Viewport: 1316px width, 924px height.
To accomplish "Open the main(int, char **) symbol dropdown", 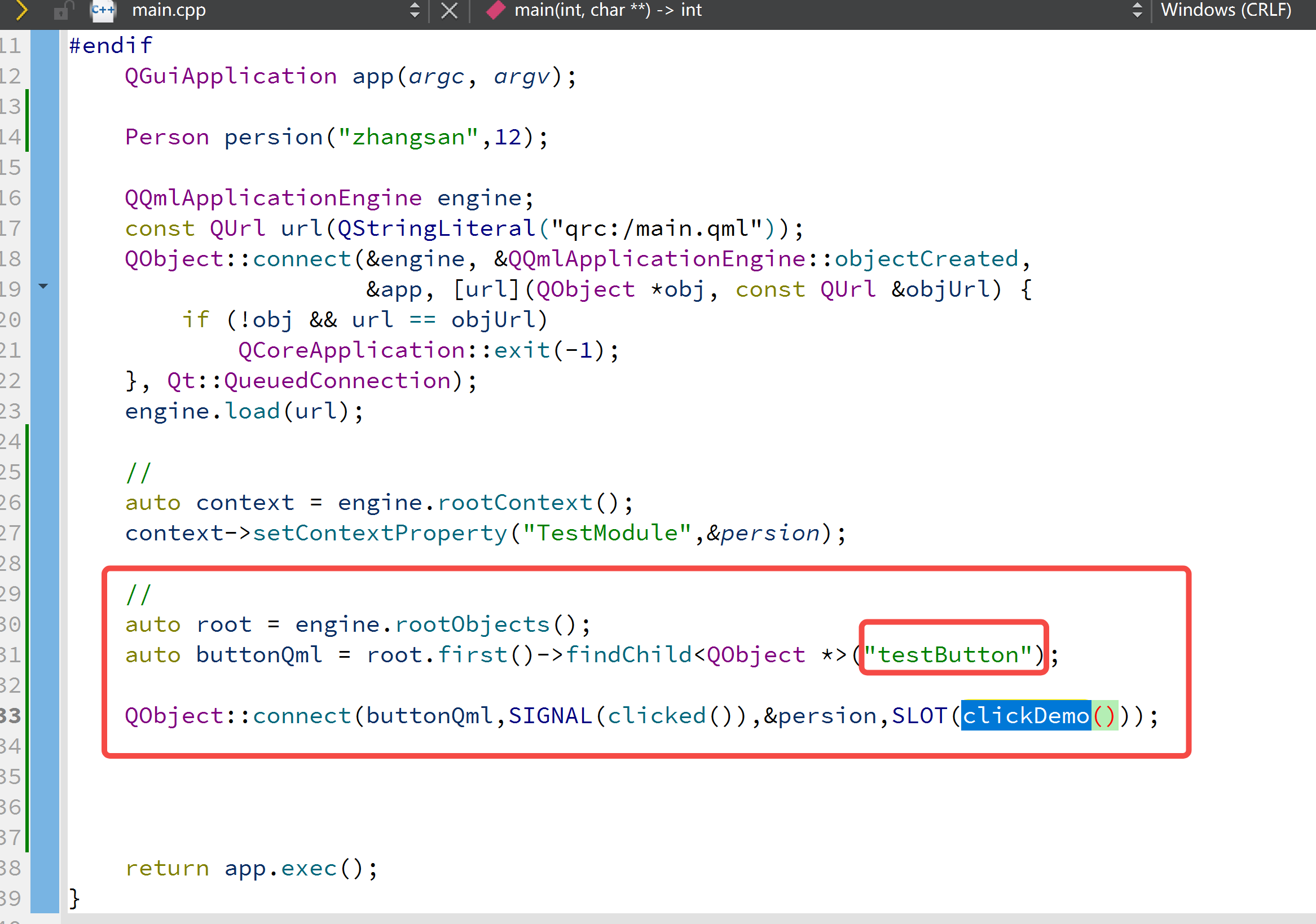I will 608,10.
